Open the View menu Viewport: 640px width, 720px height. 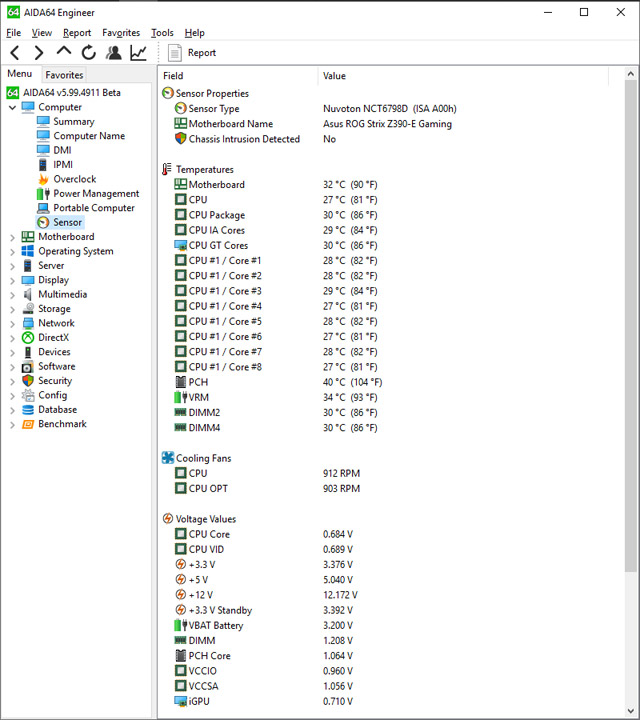pos(41,33)
